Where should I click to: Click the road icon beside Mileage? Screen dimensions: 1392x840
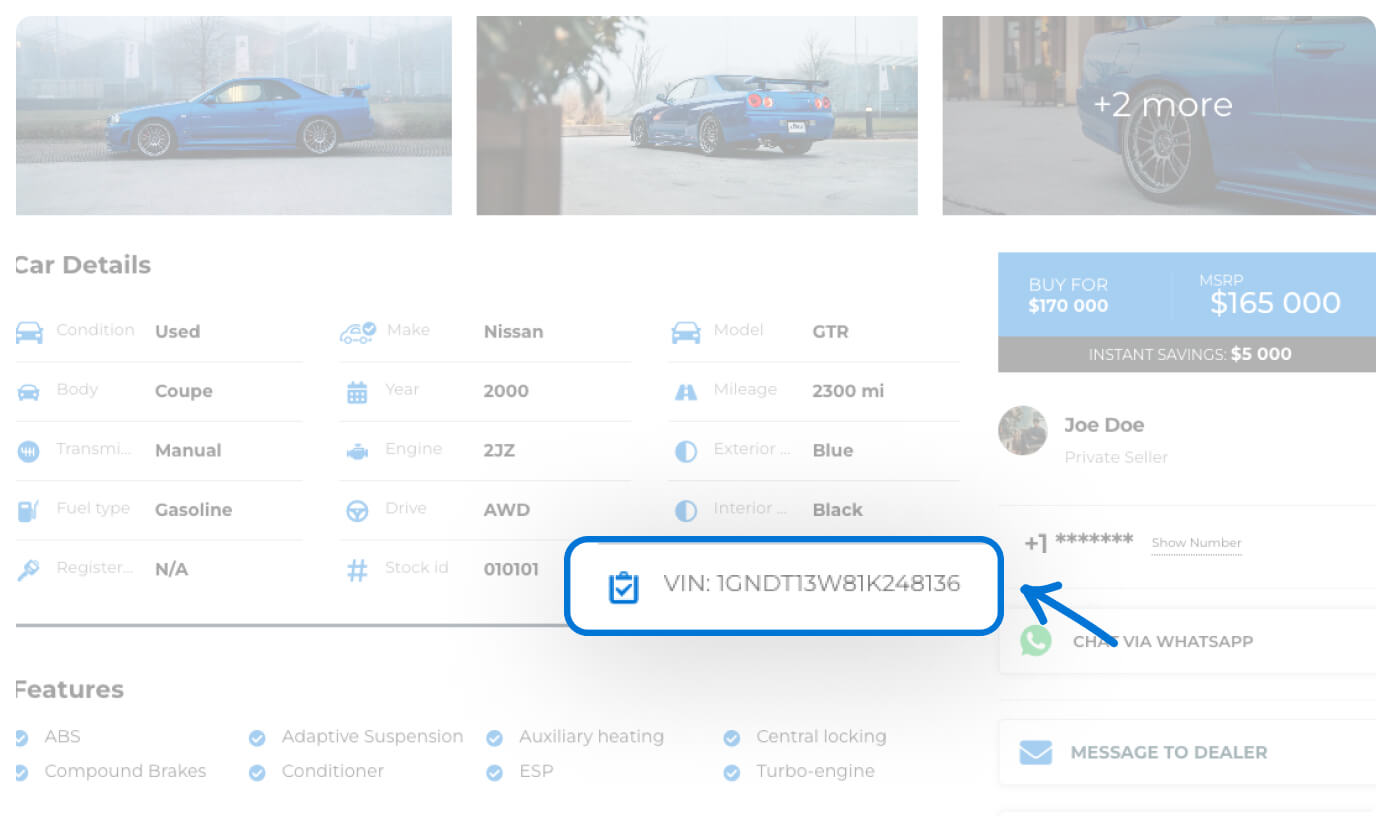click(x=686, y=391)
